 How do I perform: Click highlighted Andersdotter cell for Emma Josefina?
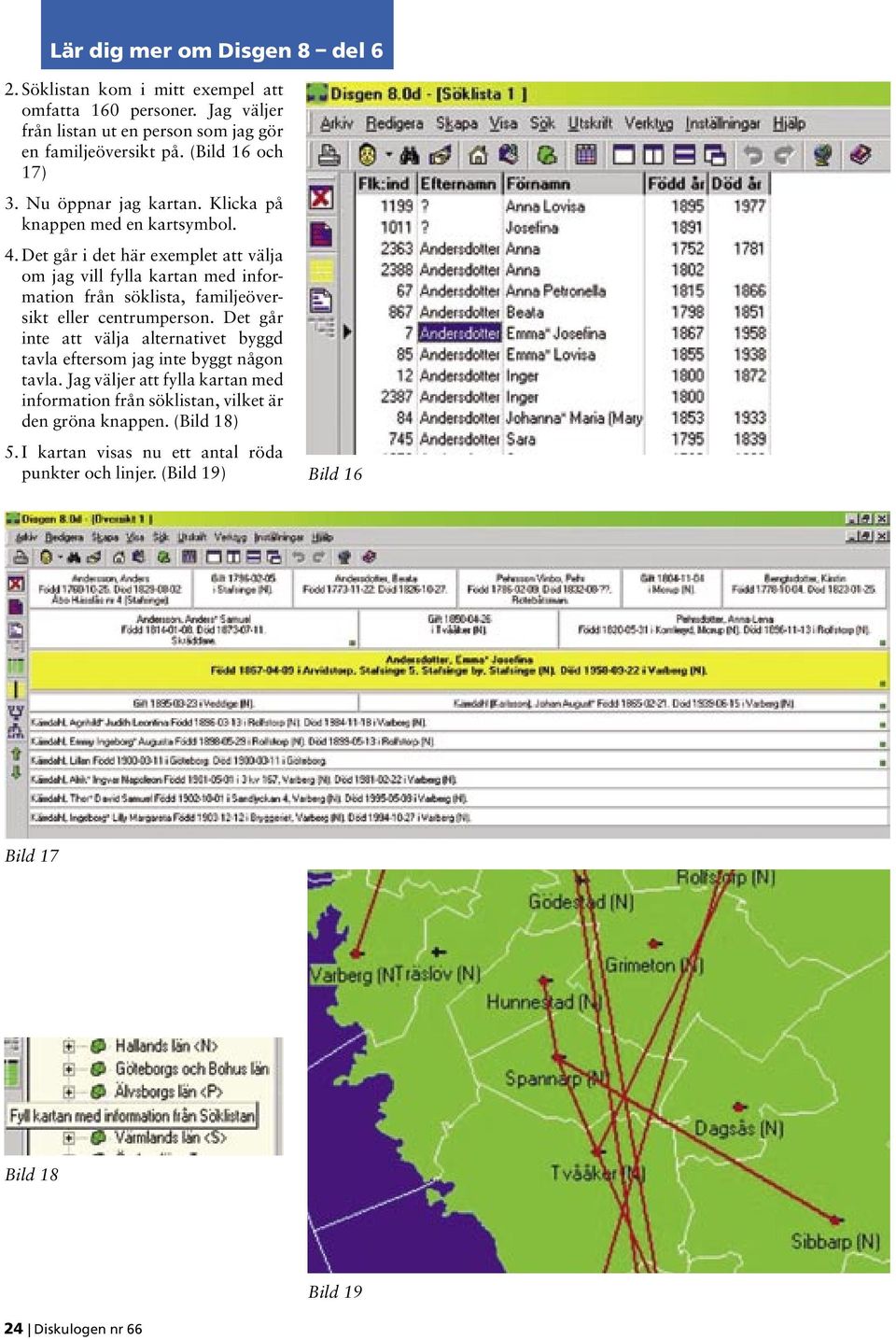coord(459,333)
